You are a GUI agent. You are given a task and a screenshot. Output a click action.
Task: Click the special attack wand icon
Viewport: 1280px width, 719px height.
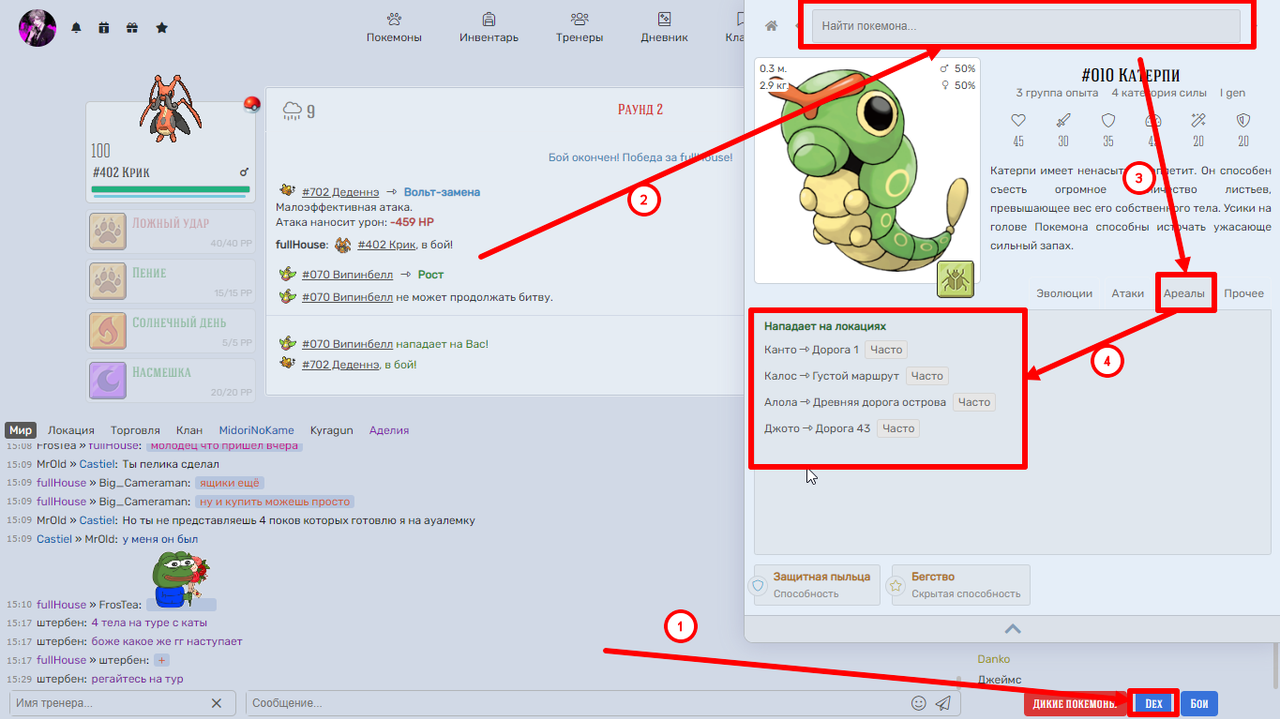1198,120
